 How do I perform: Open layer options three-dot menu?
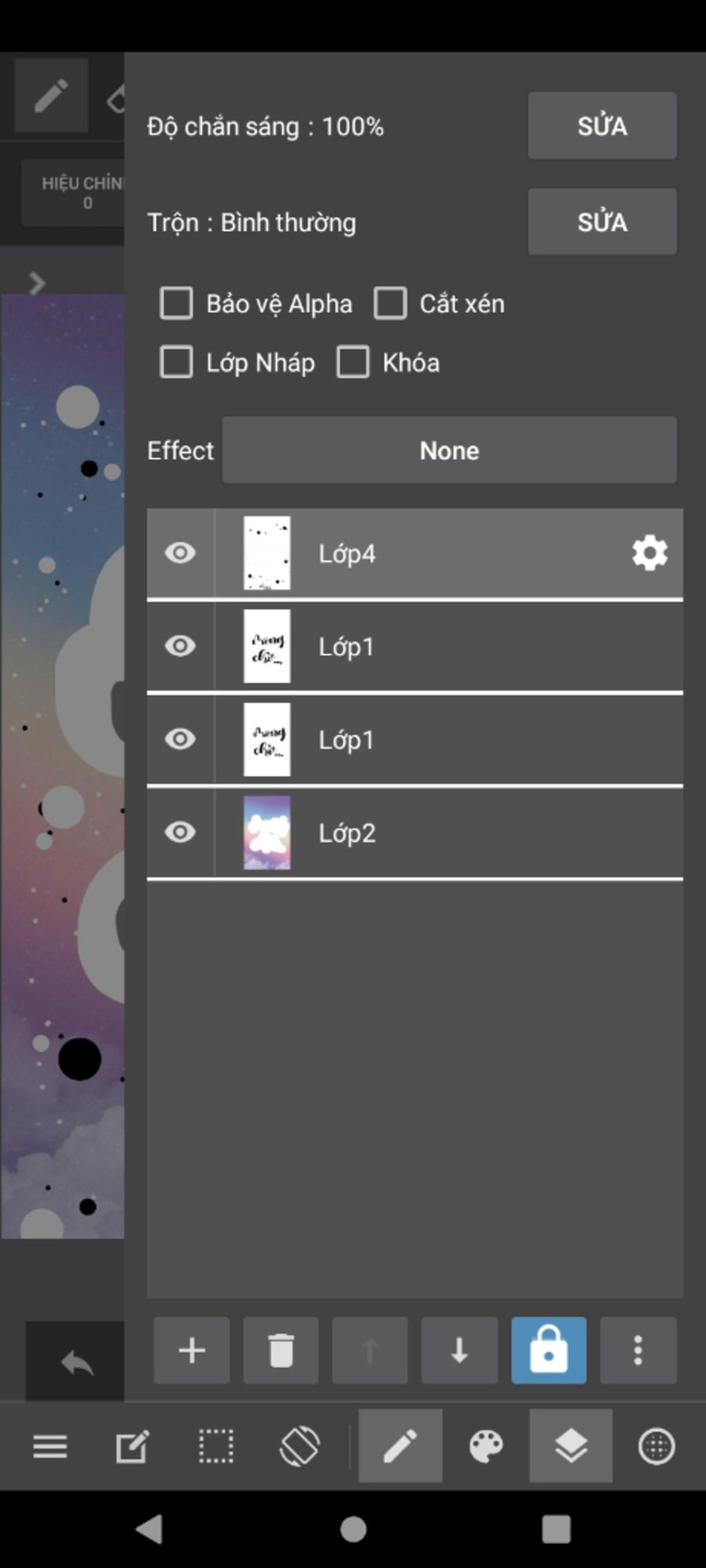638,1350
